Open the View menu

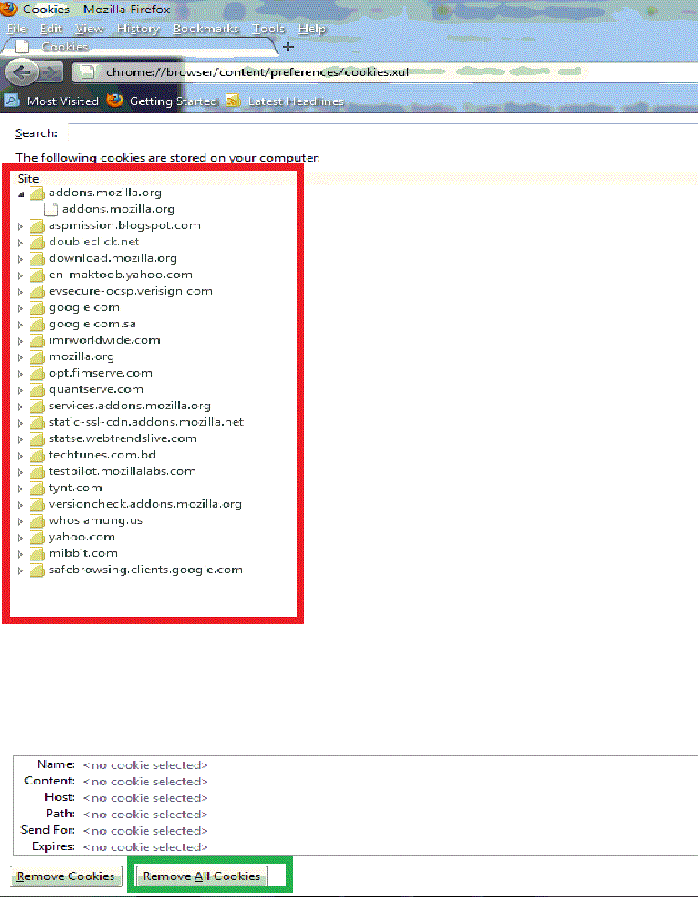click(89, 28)
